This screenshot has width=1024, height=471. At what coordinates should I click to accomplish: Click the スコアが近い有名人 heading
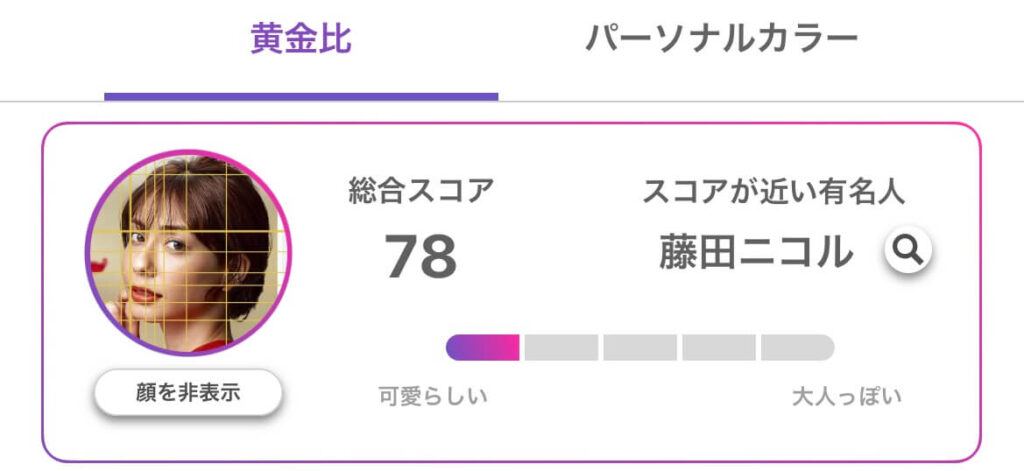point(774,191)
